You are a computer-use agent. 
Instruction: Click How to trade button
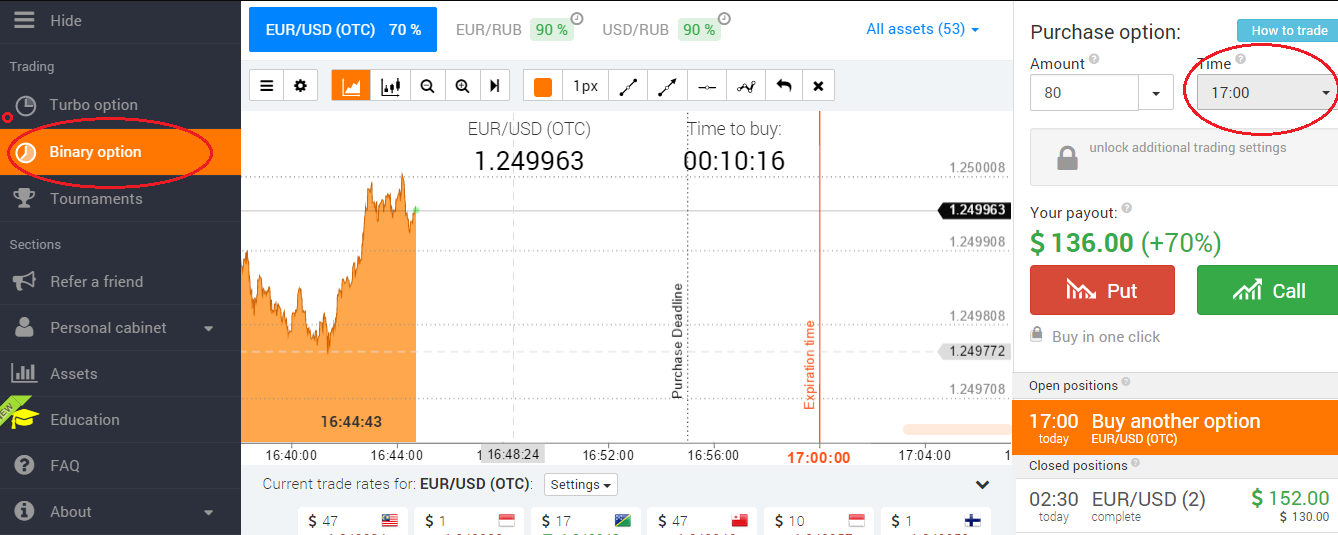[x=1290, y=30]
